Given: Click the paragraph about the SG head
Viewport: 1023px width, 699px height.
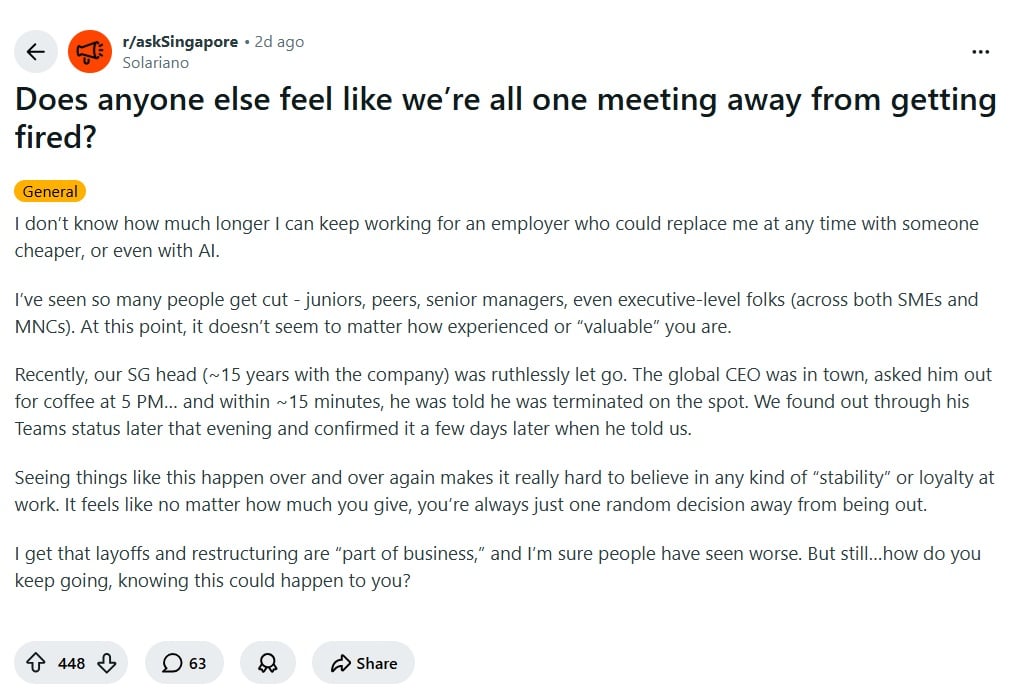Looking at the screenshot, I should 503,402.
